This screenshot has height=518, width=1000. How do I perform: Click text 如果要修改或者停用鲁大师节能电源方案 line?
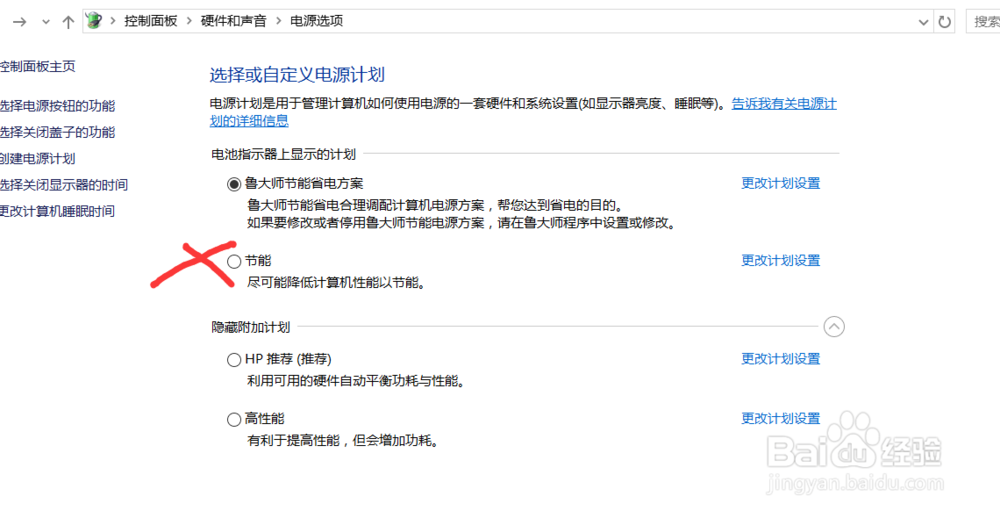click(461, 224)
